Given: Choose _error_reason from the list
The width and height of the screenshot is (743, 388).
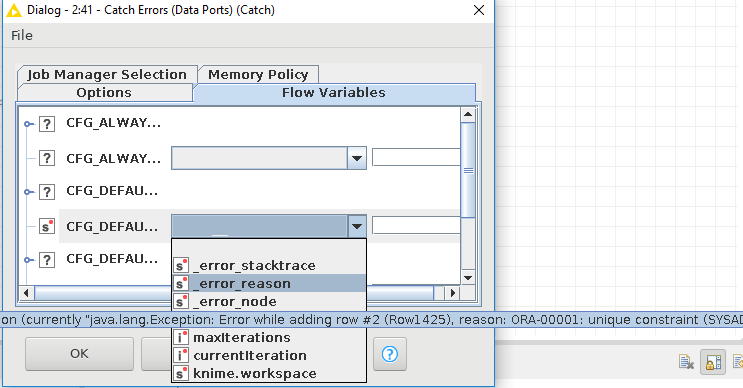Looking at the screenshot, I should coord(269,283).
